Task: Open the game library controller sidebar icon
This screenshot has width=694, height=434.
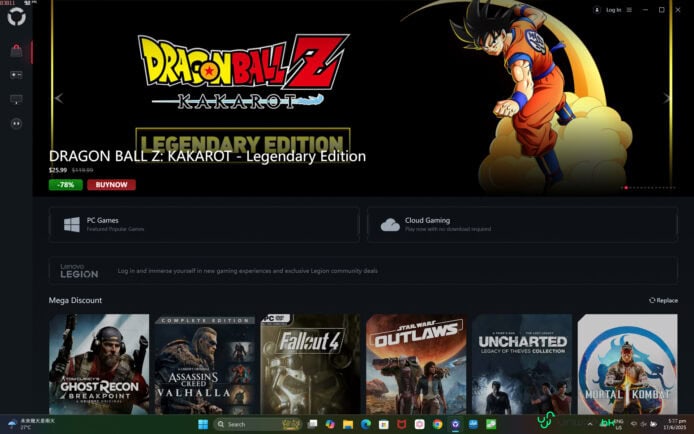Action: 16,75
